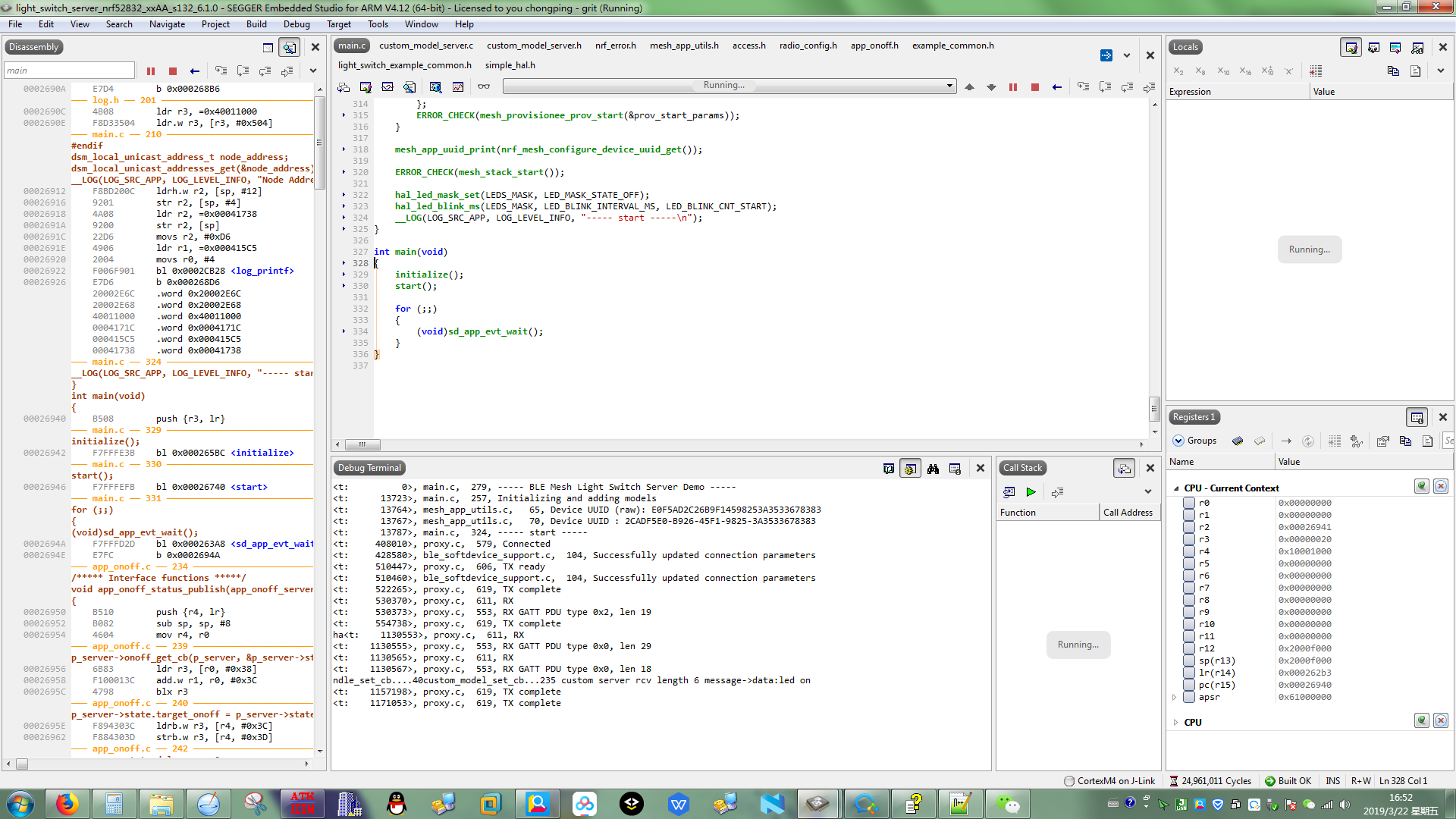This screenshot has height=819, width=1456.
Task: Click the Debug Terminal panel title
Action: (x=369, y=469)
